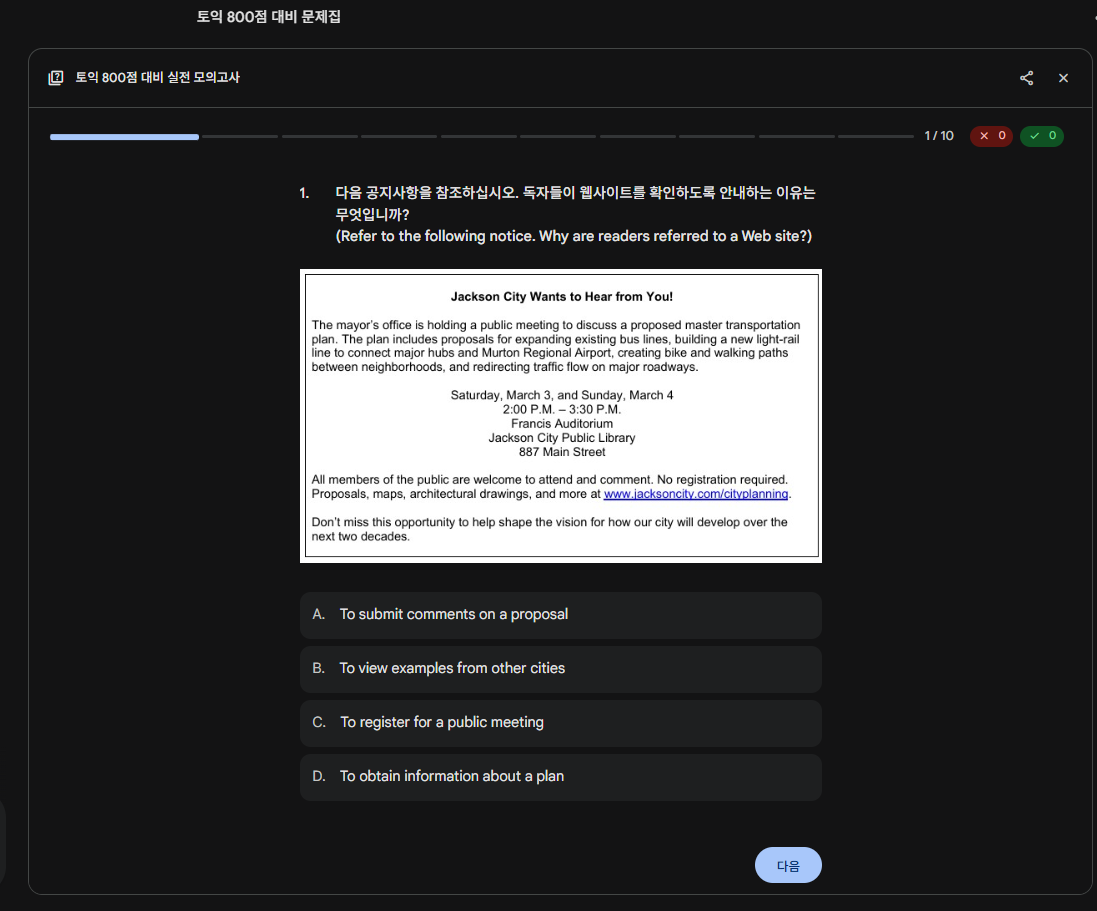Click the red incorrect count badge

click(991, 136)
